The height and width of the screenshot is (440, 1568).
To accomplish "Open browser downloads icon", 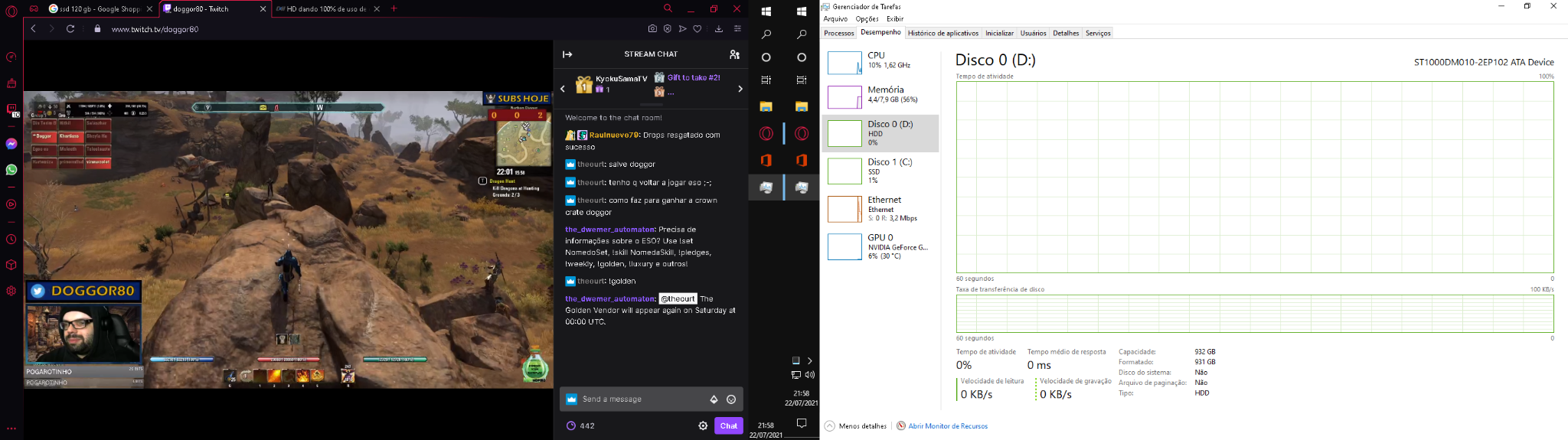I will tap(719, 29).
